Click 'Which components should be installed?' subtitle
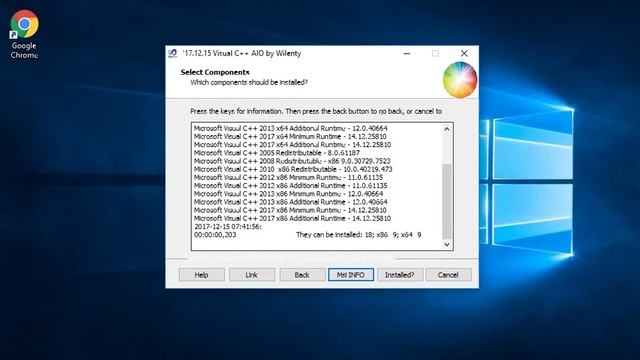Viewport: 640px width, 360px height. 249,82
